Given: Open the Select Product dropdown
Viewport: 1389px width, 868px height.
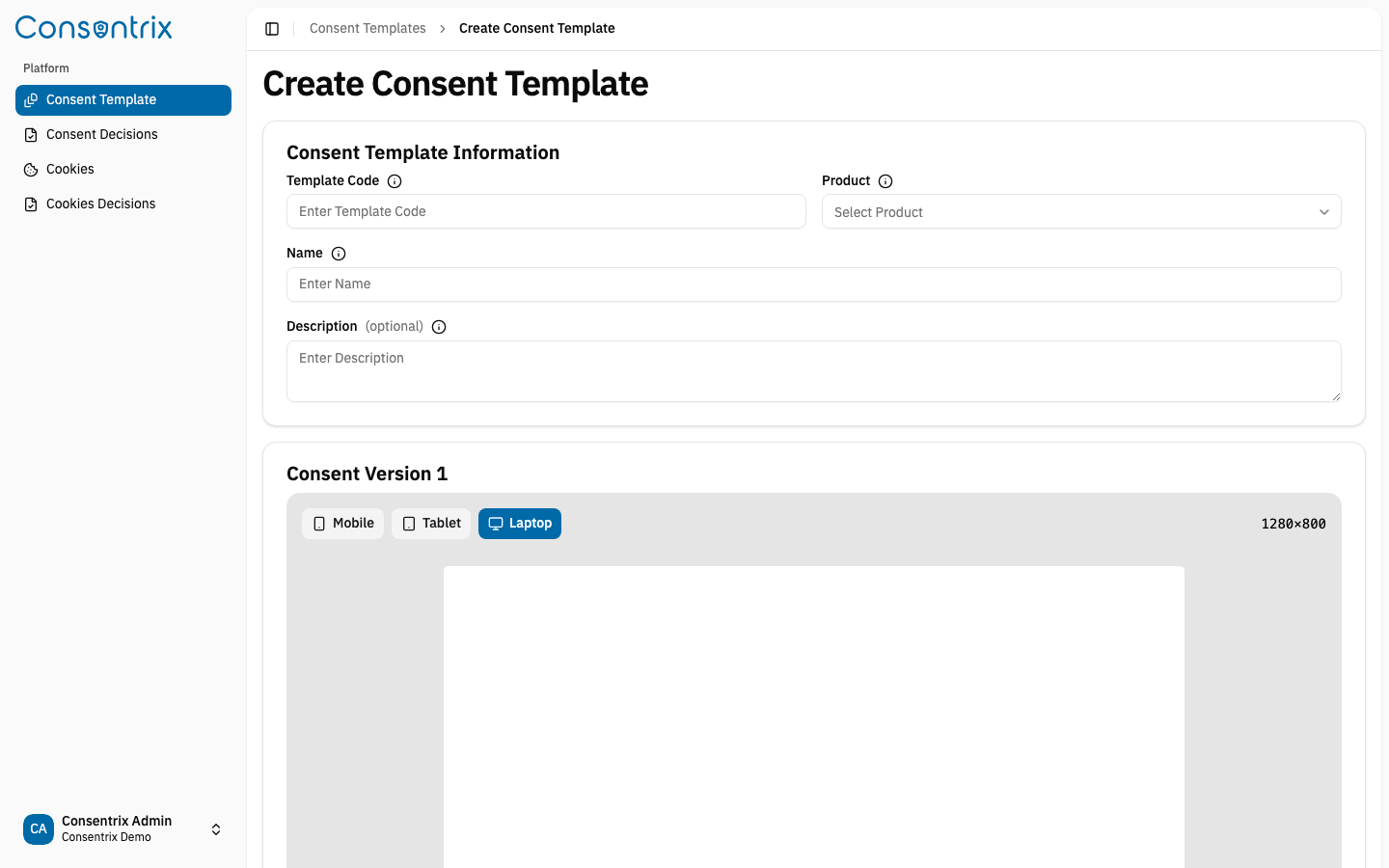Looking at the screenshot, I should pos(1081,212).
